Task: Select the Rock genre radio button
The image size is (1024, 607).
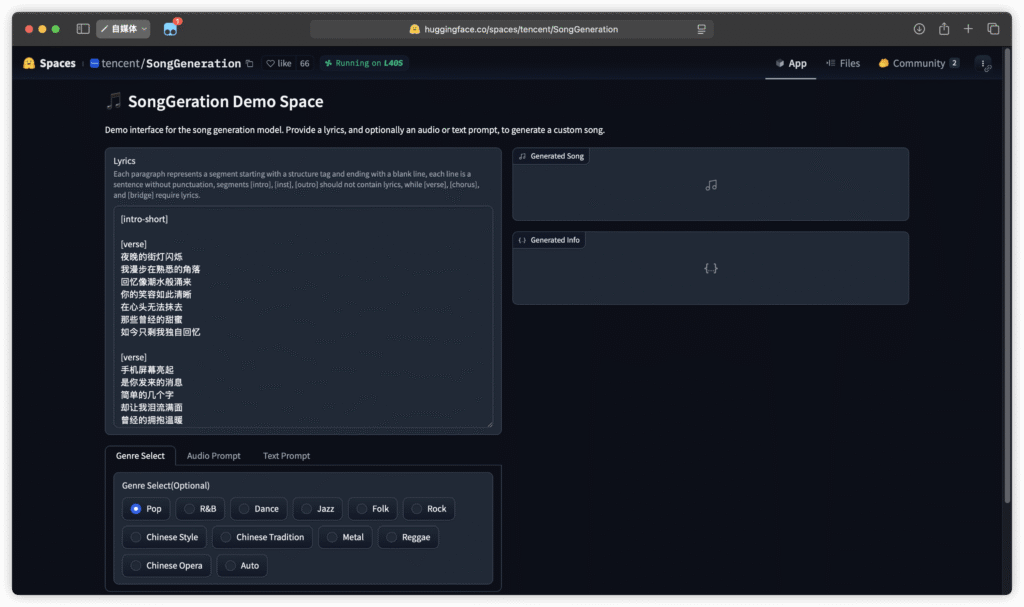Action: pos(428,508)
